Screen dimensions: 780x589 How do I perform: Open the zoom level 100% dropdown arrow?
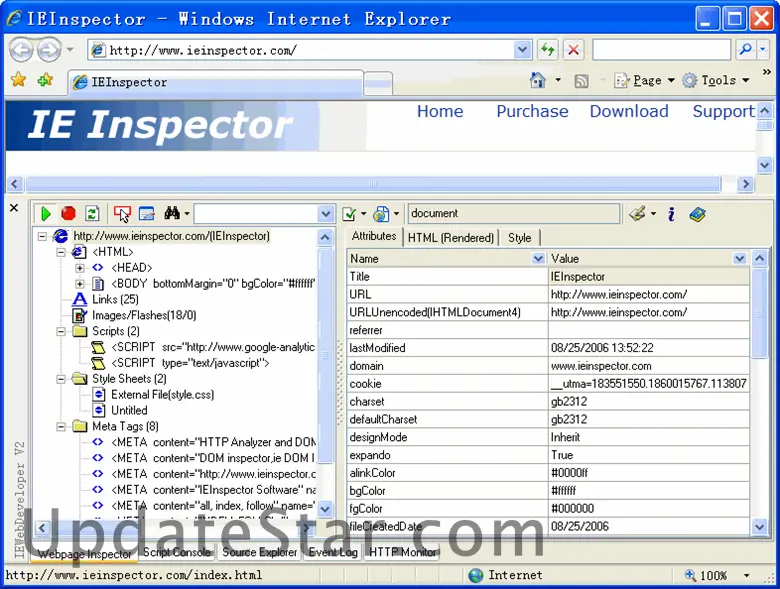point(747,576)
